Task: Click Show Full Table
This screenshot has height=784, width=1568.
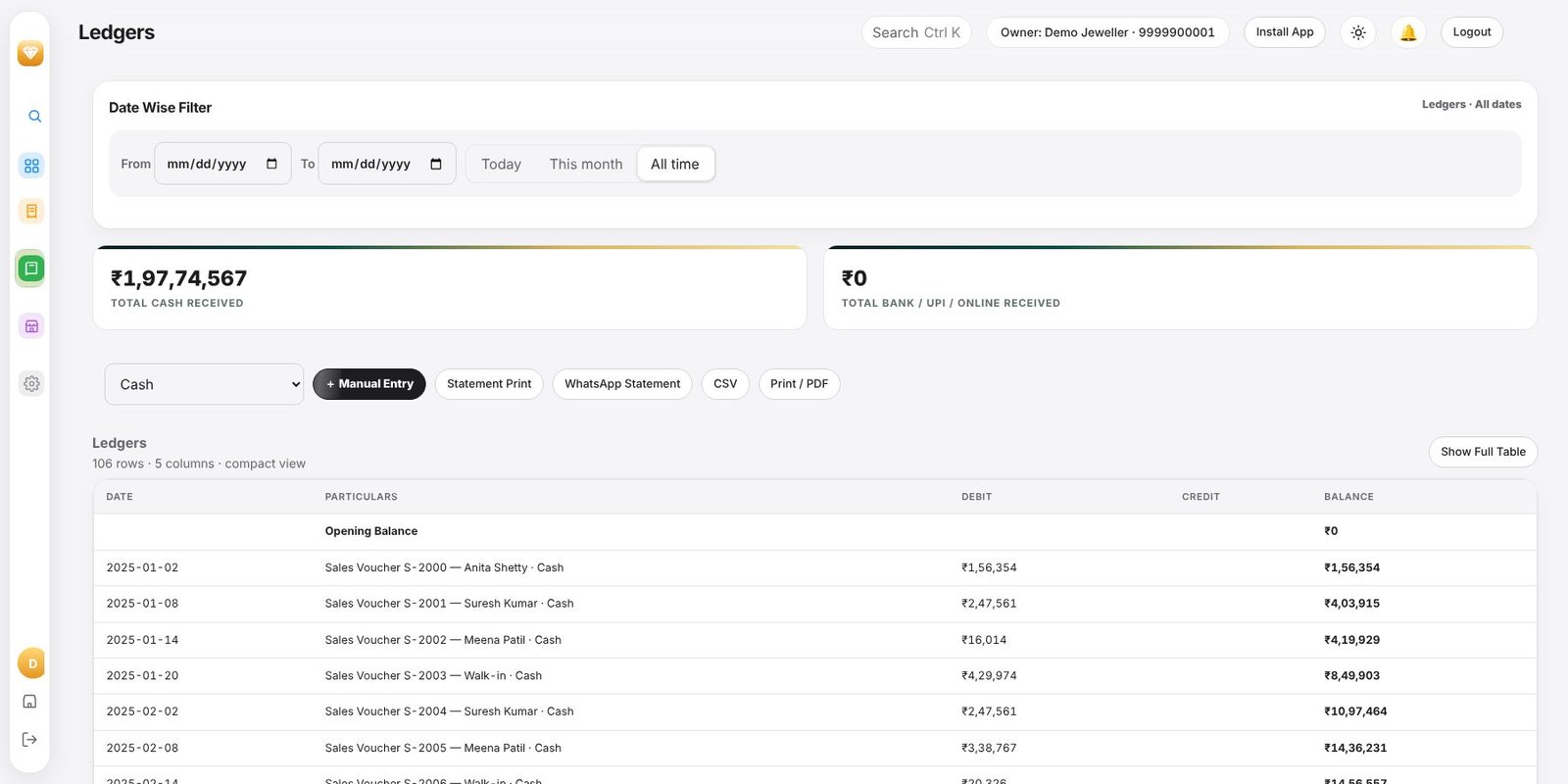Action: click(x=1483, y=452)
